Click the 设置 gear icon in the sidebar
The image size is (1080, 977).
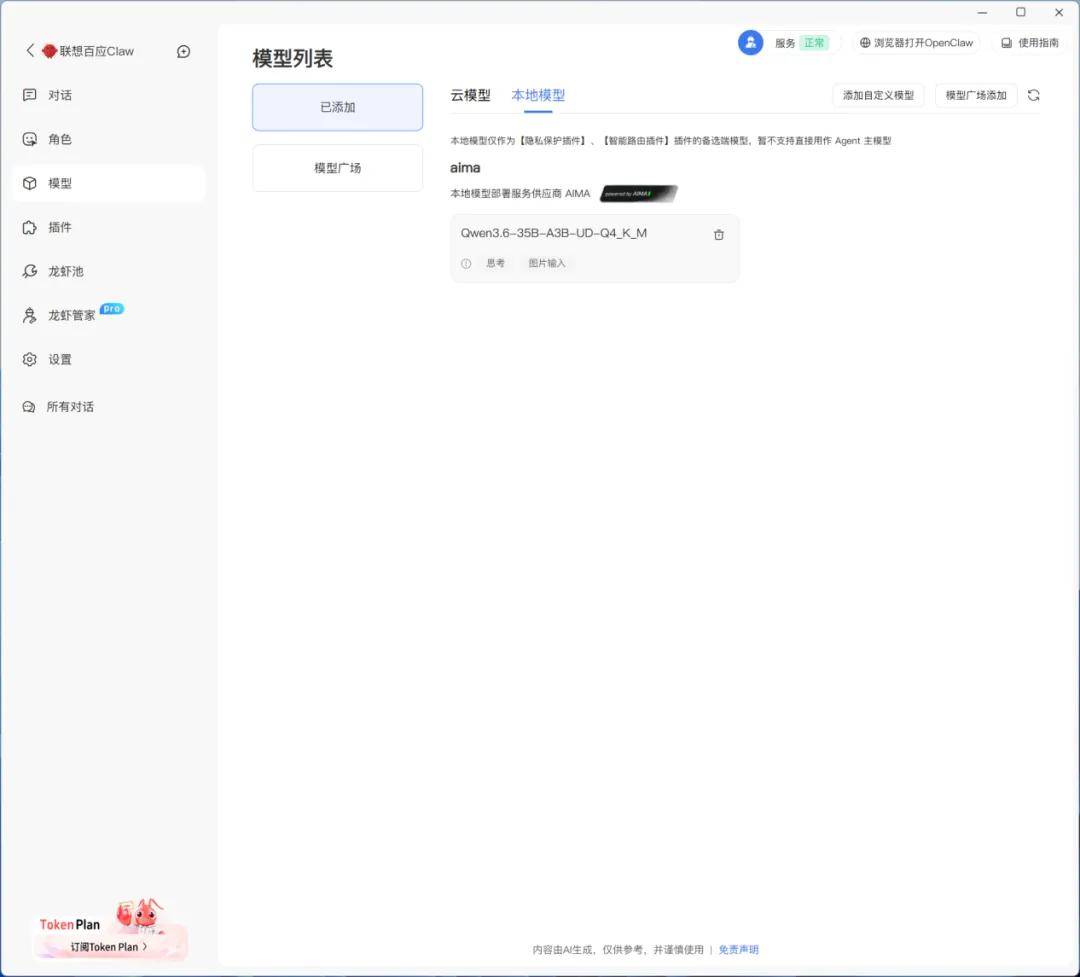(x=30, y=360)
